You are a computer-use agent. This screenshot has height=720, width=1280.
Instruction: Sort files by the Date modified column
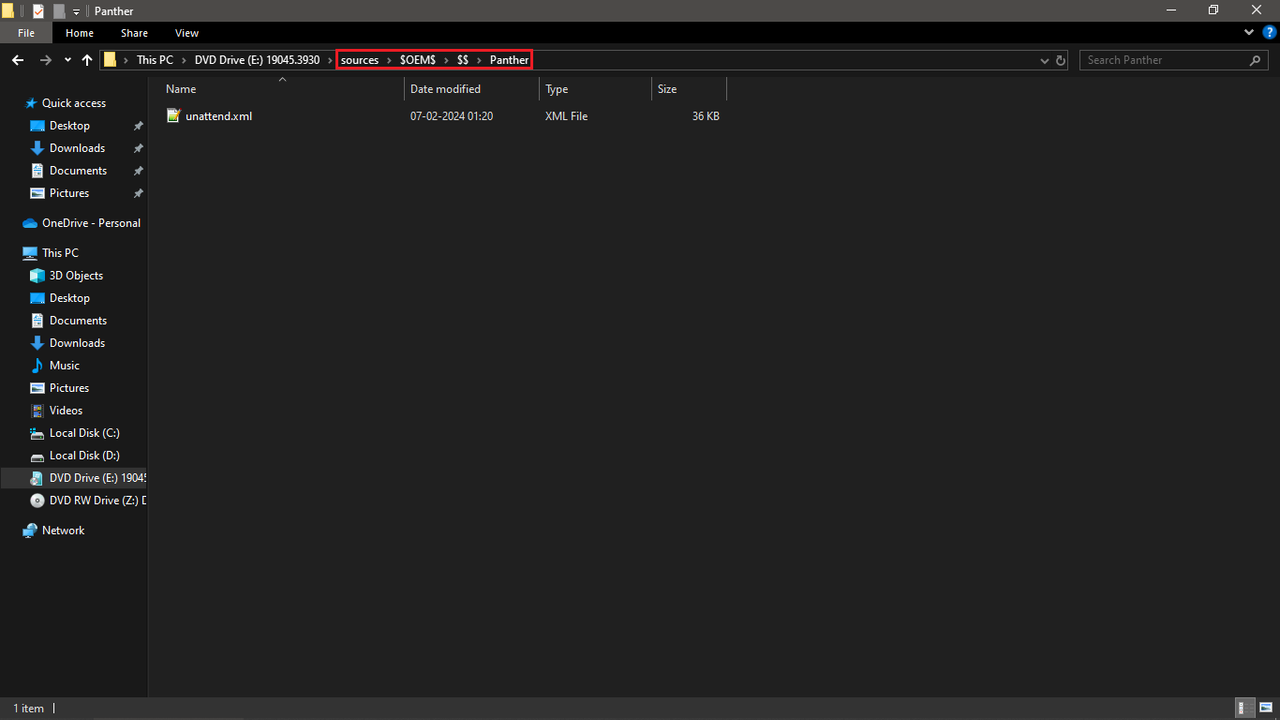click(446, 88)
